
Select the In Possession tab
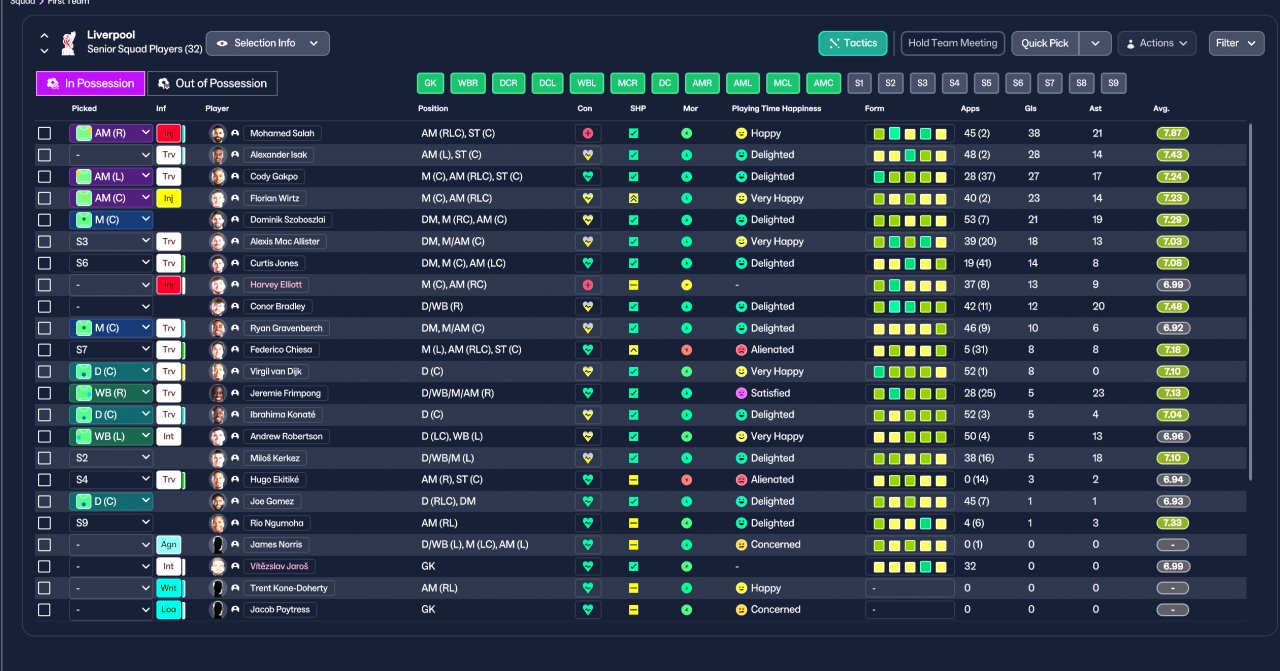pos(90,84)
